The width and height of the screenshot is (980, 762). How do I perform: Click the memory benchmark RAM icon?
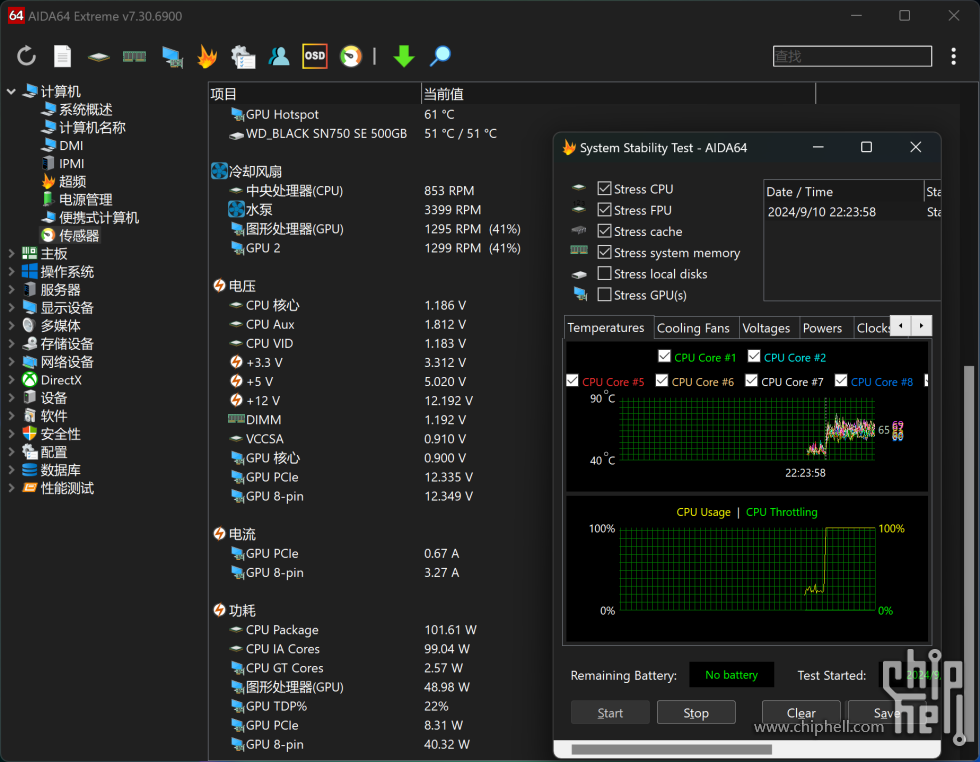(134, 57)
